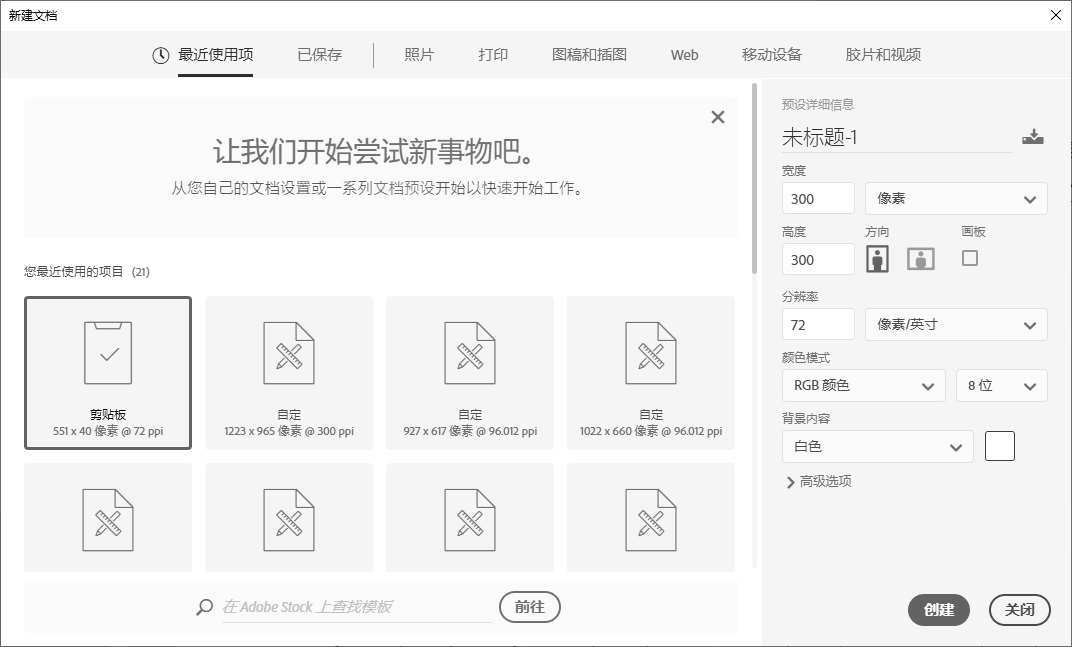Open the 移动设备 tab

[771, 55]
